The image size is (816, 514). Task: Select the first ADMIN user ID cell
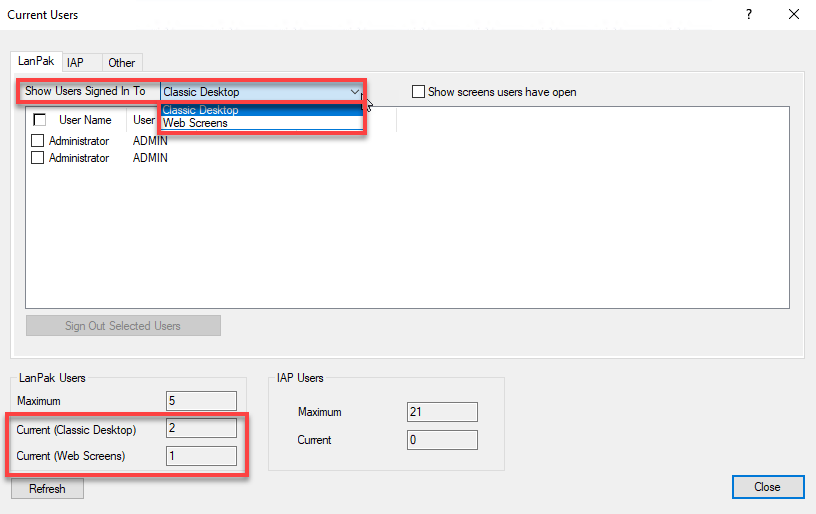(x=150, y=140)
